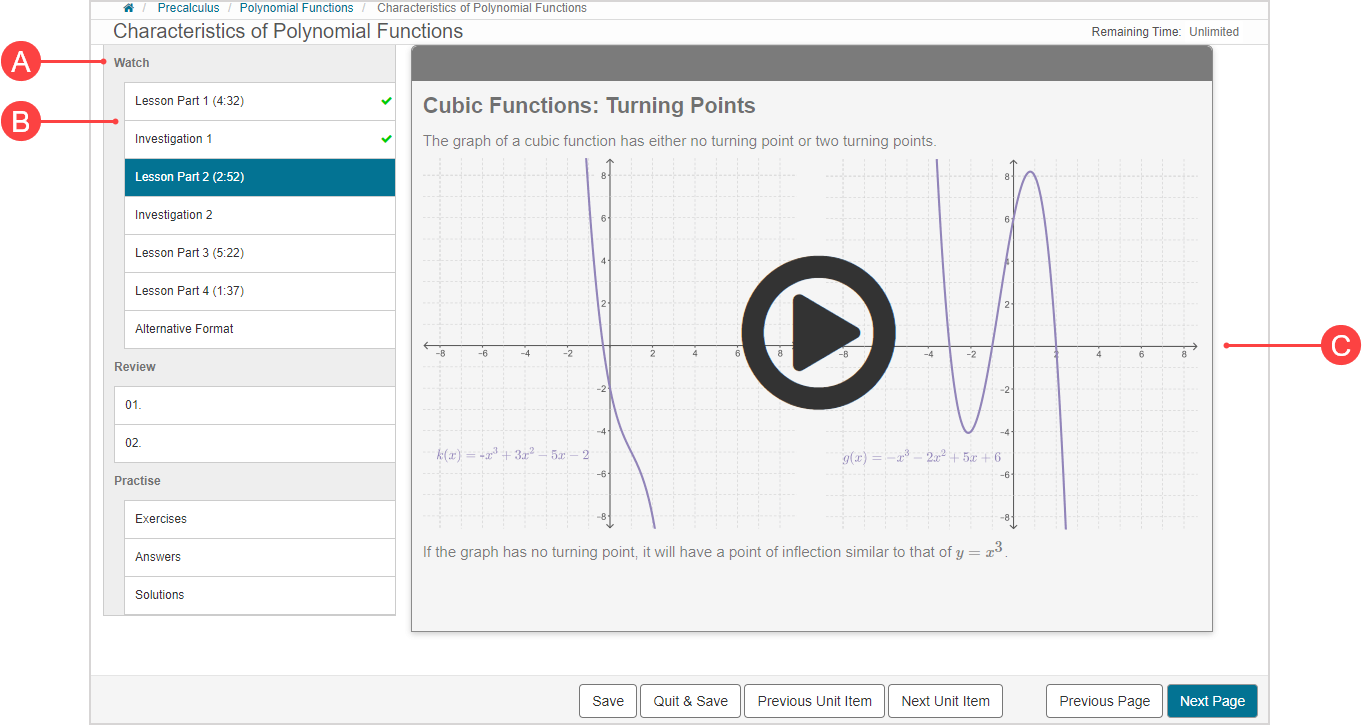Play the Cubic Functions video
The image size is (1362, 725).
[817, 332]
